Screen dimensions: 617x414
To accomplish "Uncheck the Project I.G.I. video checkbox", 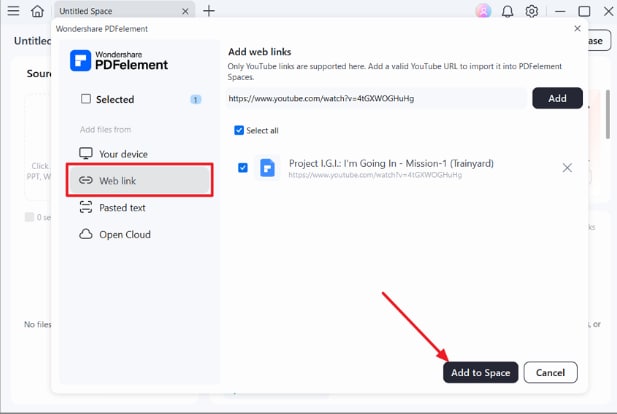I will [243, 168].
